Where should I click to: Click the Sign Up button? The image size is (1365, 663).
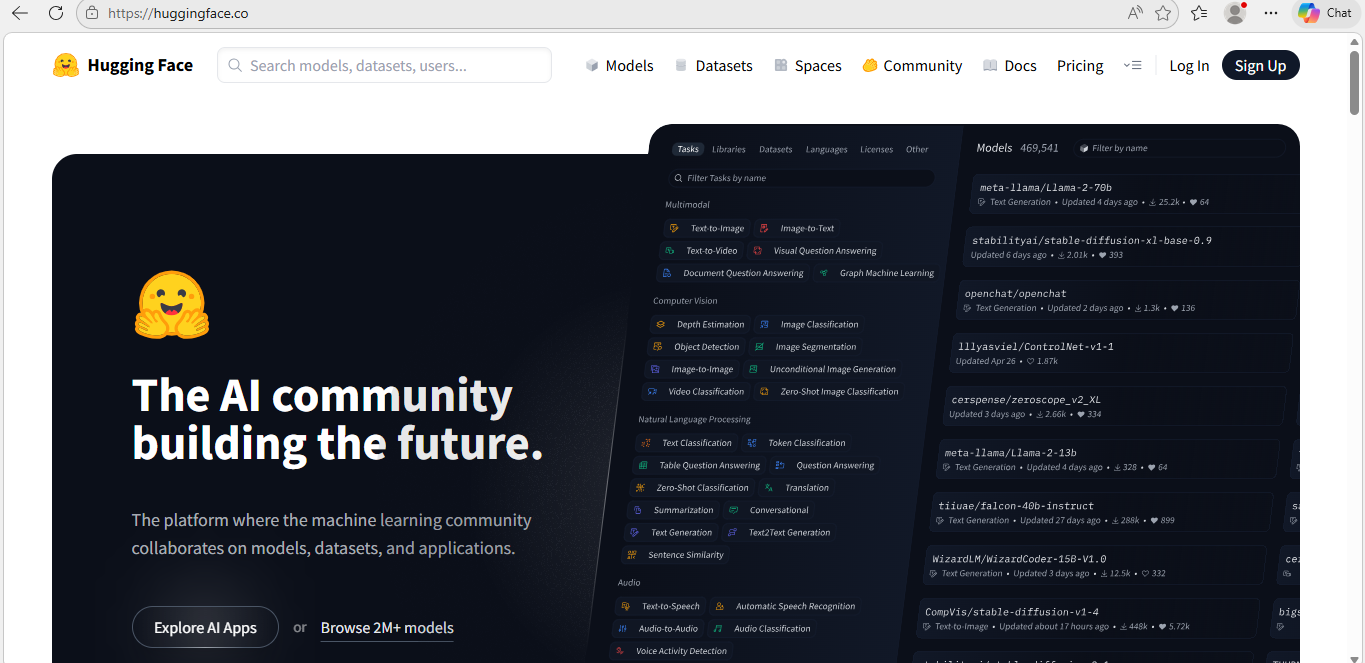(x=1260, y=66)
